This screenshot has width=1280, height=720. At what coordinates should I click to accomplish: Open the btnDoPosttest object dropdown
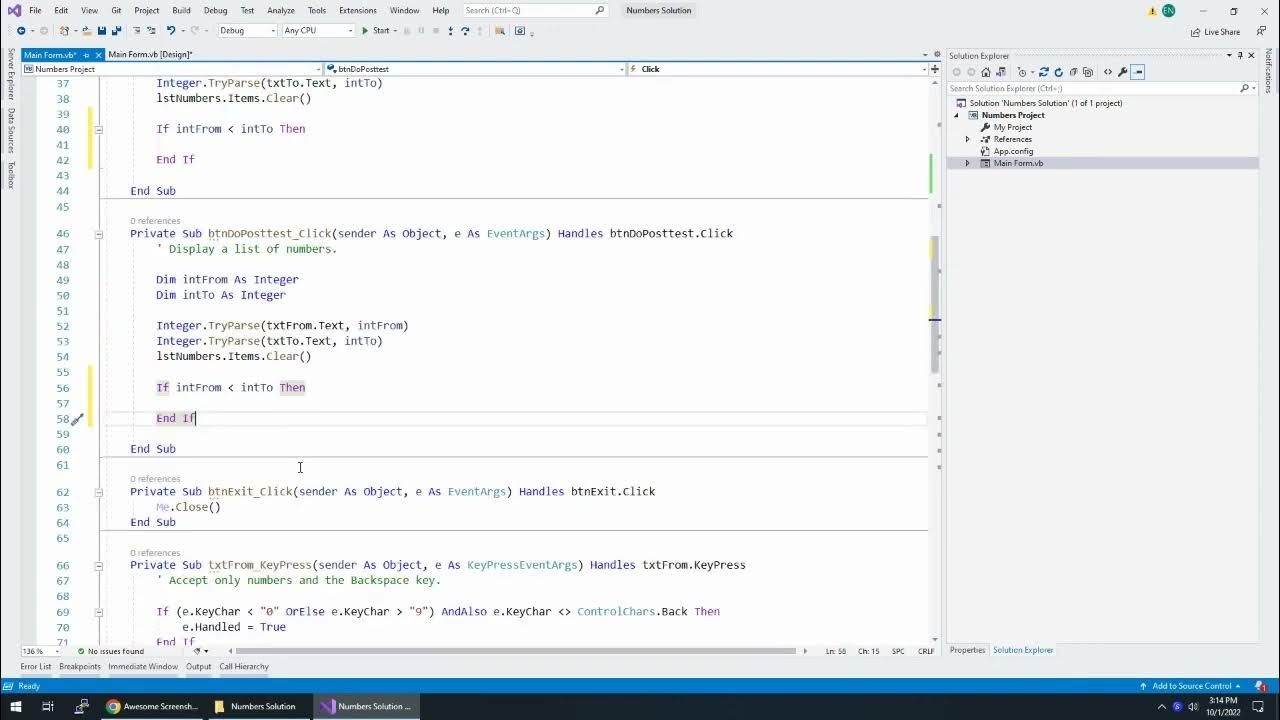click(475, 69)
